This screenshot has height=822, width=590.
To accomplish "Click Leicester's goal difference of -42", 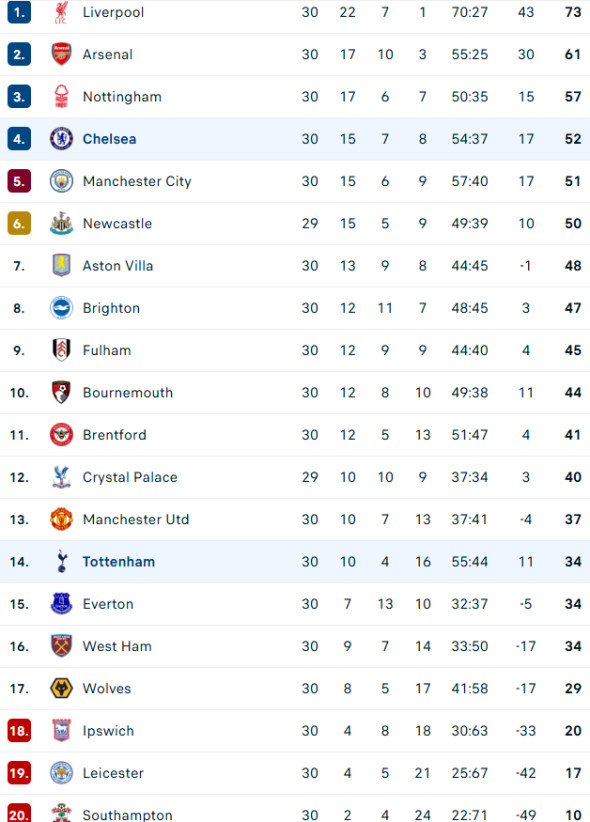I will tap(526, 772).
